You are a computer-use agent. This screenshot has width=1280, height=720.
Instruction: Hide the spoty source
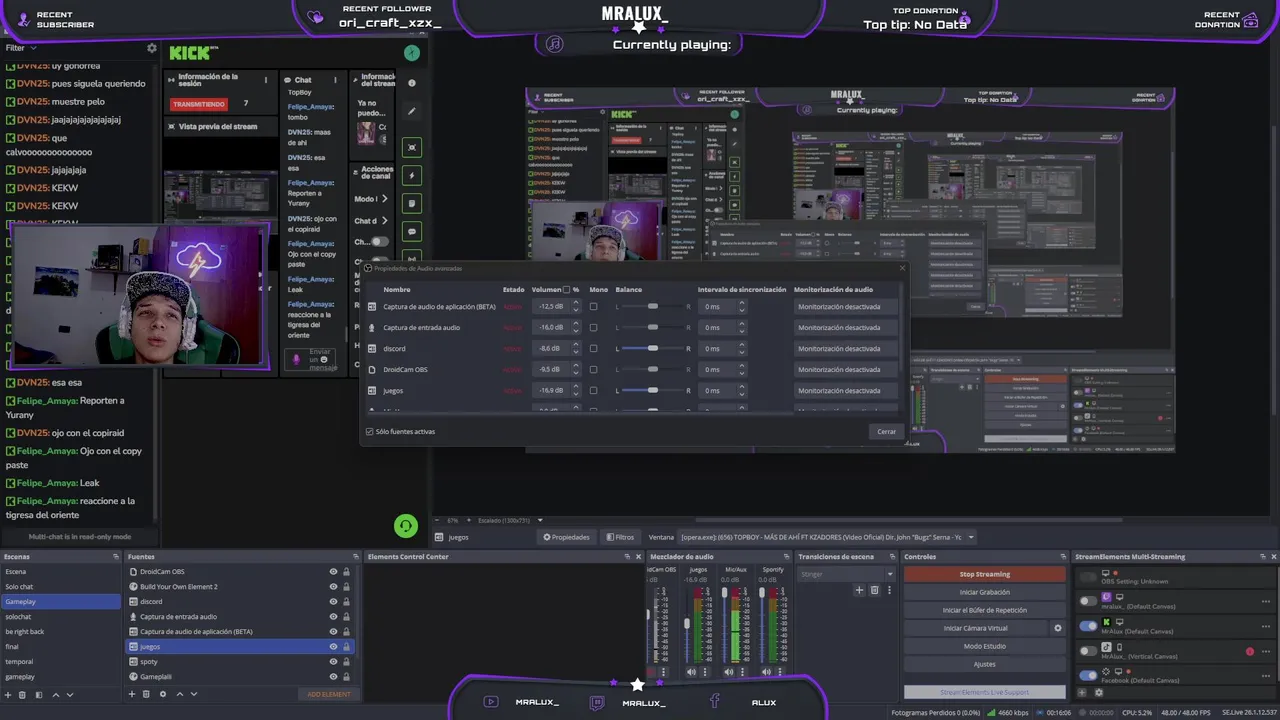click(333, 662)
